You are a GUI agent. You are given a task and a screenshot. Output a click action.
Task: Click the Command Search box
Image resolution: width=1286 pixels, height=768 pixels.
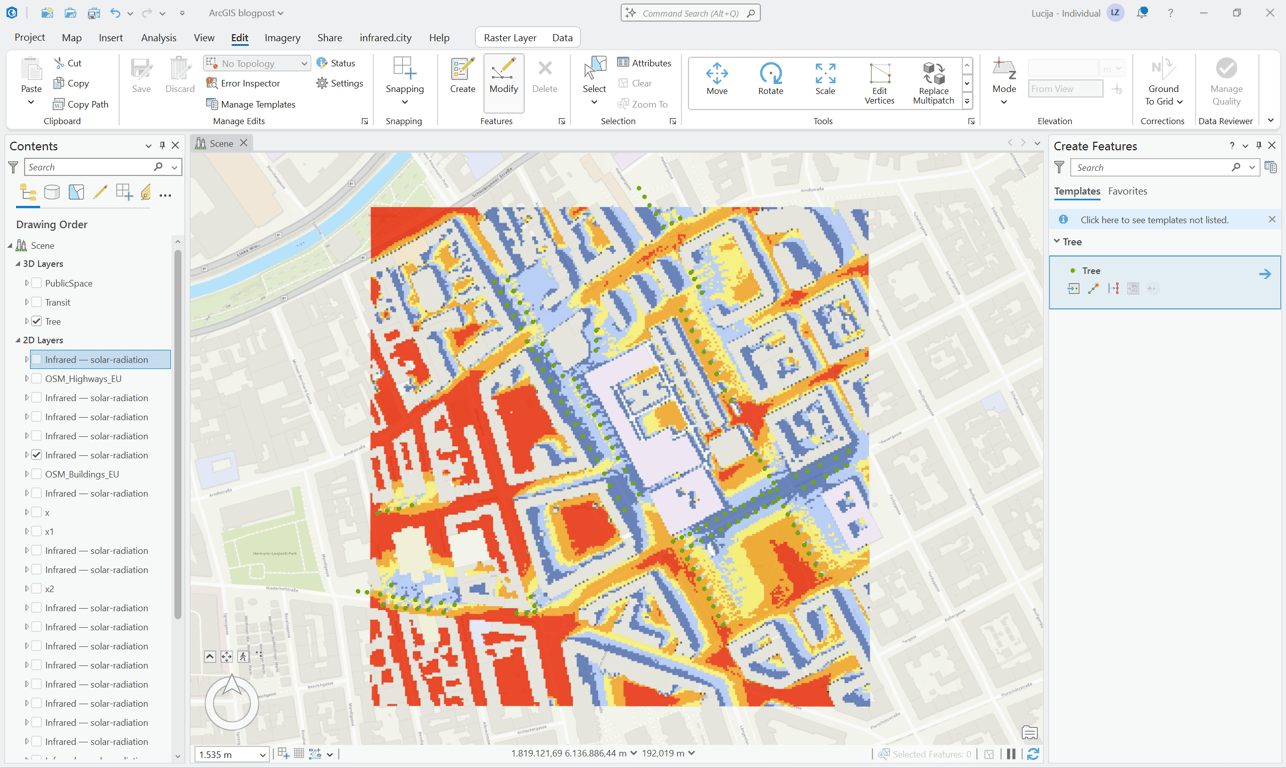[690, 13]
